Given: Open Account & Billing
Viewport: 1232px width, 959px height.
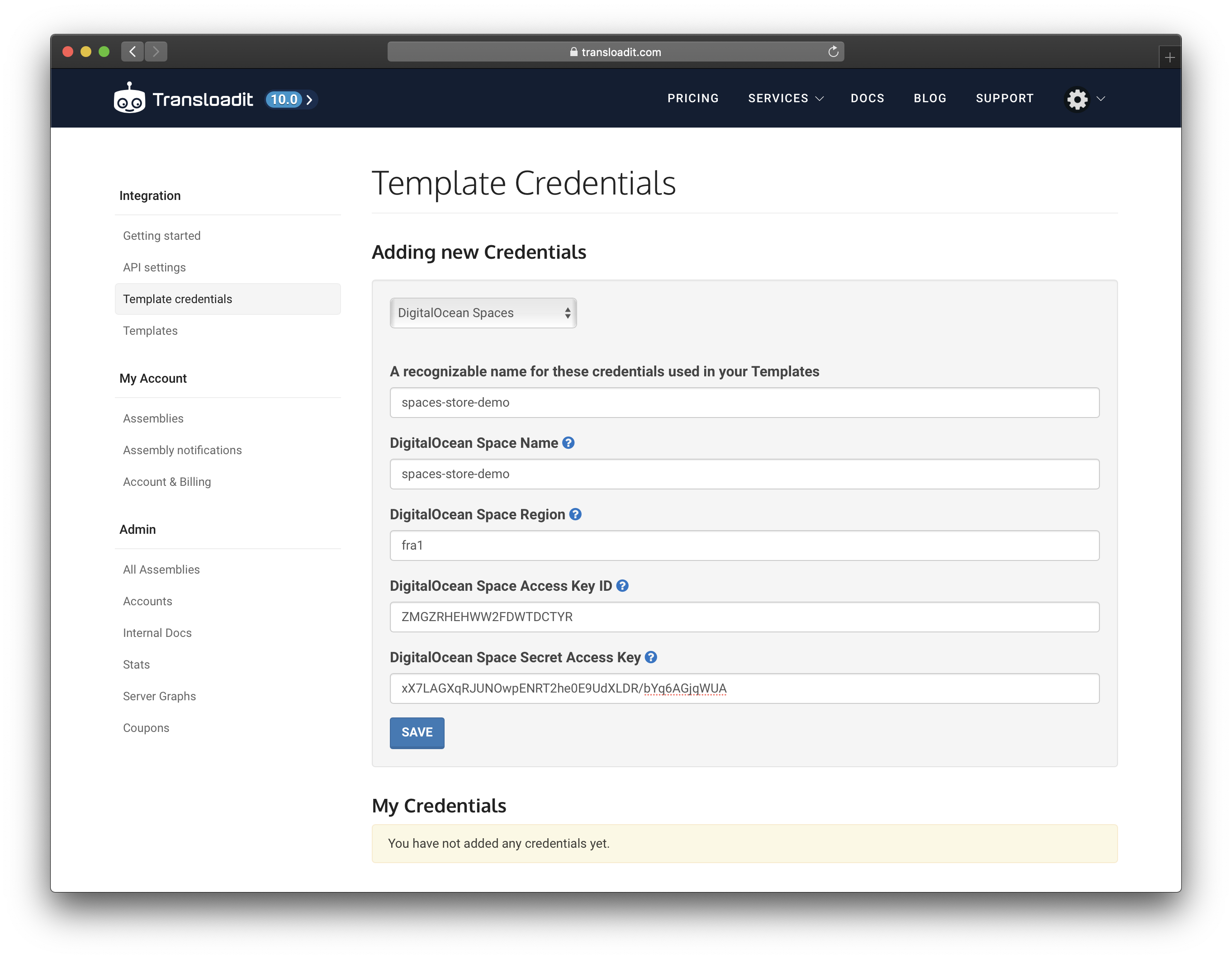Looking at the screenshot, I should [167, 482].
